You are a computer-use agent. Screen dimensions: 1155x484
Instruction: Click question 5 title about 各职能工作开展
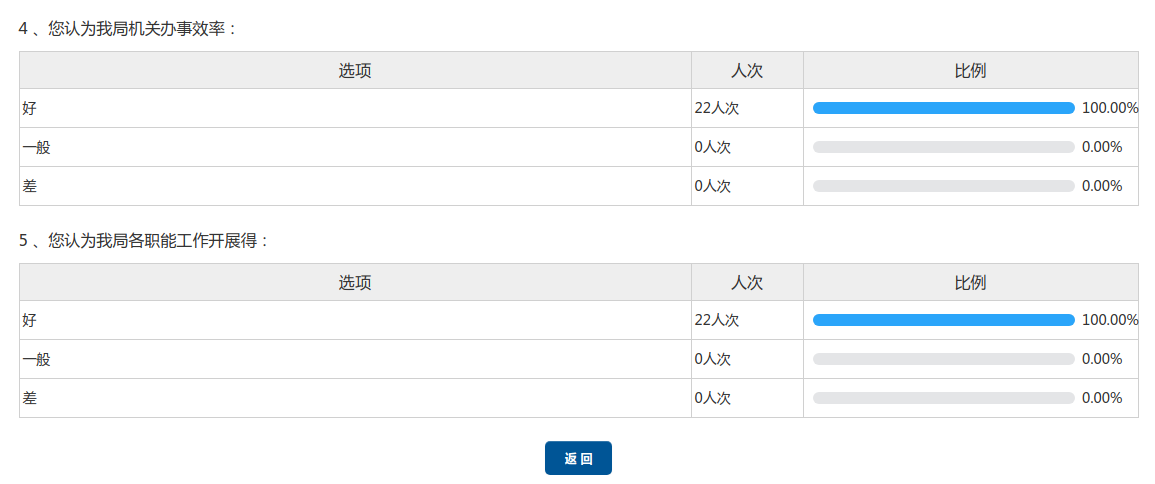click(144, 241)
